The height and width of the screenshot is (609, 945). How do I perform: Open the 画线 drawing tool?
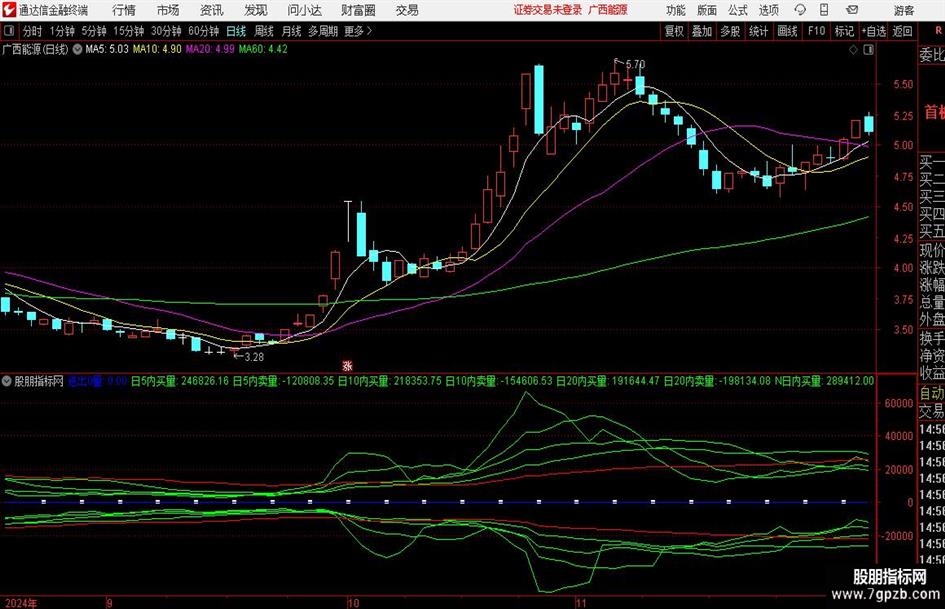click(x=787, y=31)
